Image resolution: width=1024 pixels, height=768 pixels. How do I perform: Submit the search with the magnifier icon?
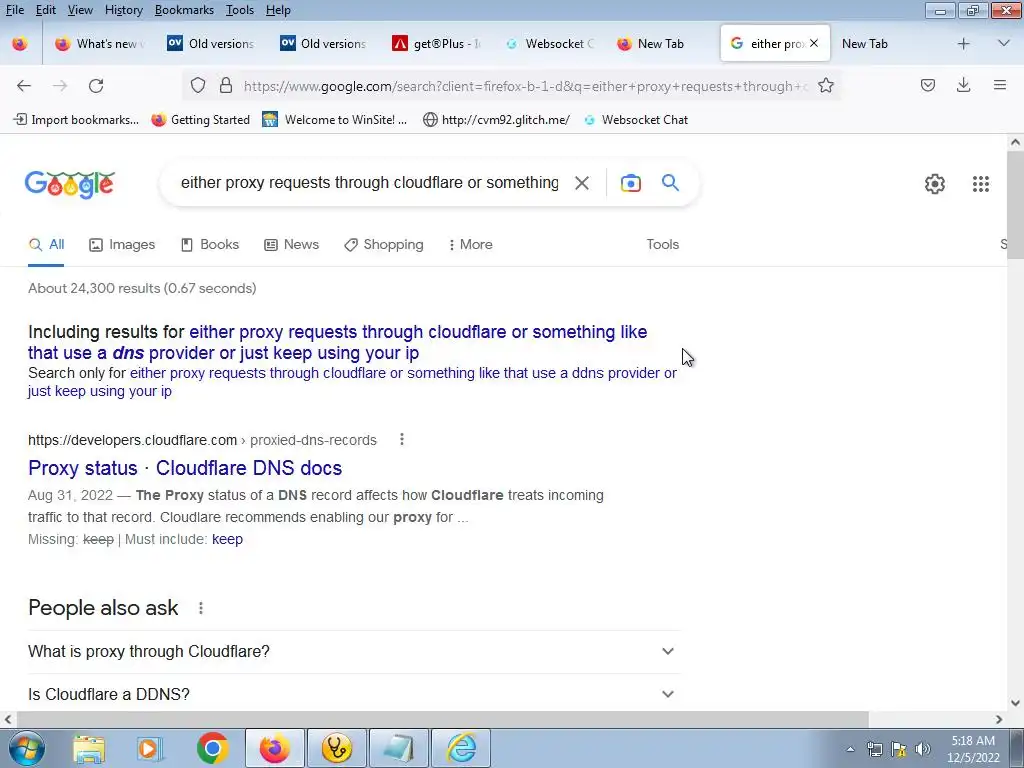(x=670, y=183)
